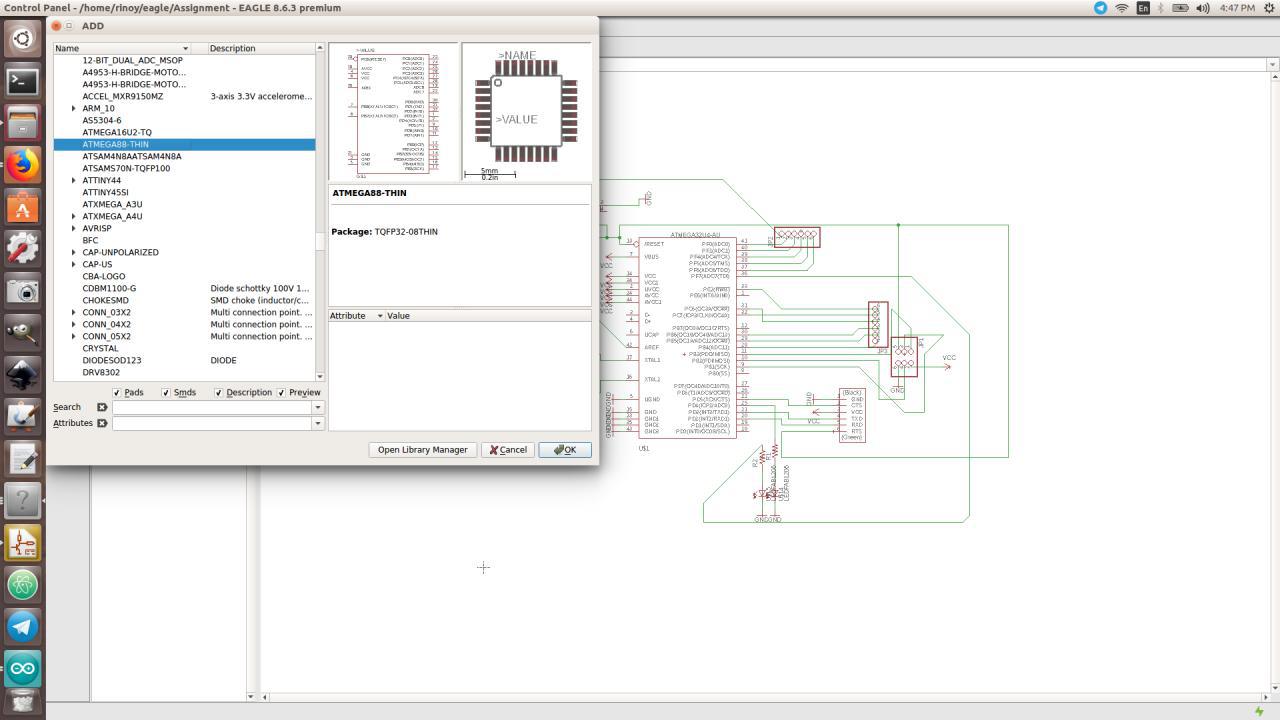
Task: Clear the Search field with X icon
Action: pyautogui.click(x=102, y=407)
